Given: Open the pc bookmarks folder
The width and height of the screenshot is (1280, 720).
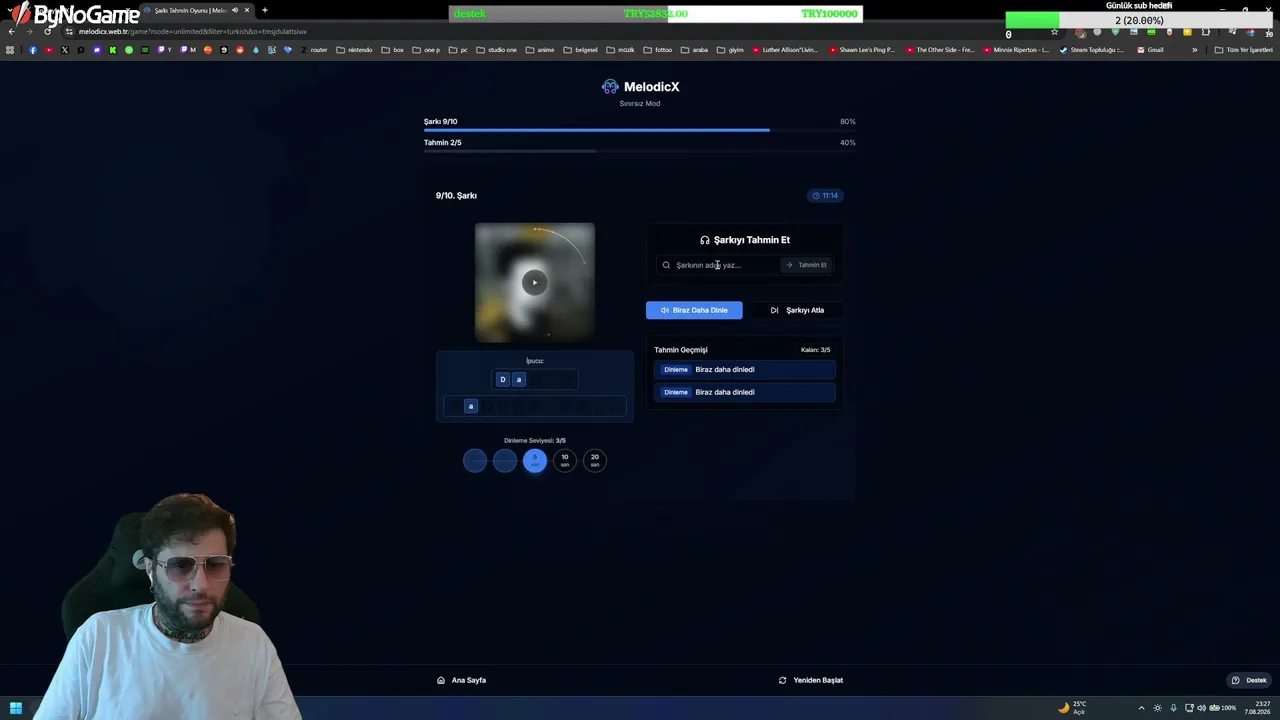Looking at the screenshot, I should [x=458, y=50].
